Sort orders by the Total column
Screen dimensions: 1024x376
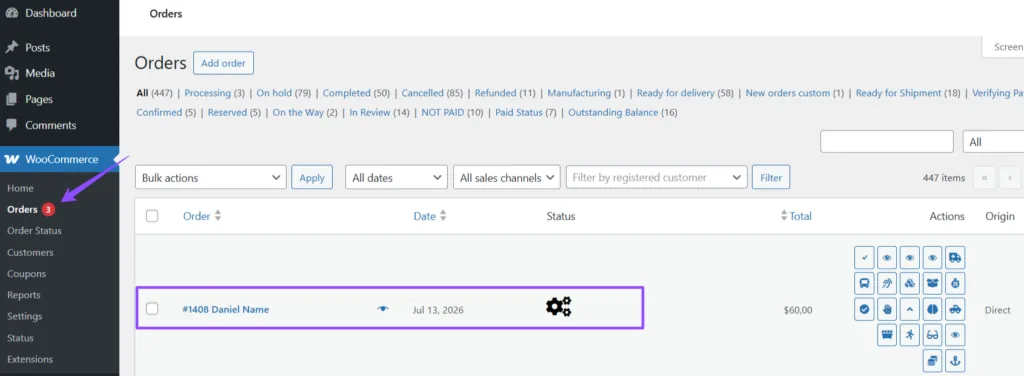tap(796, 216)
